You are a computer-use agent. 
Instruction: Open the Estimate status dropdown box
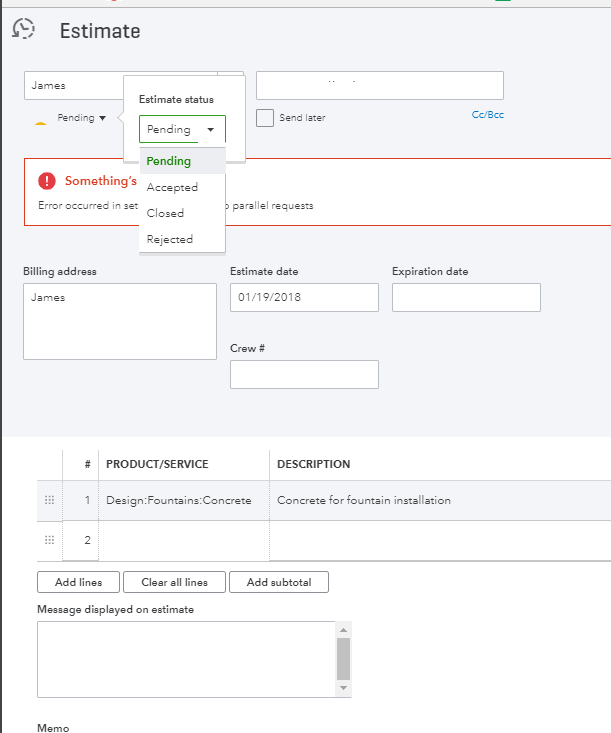[x=182, y=129]
